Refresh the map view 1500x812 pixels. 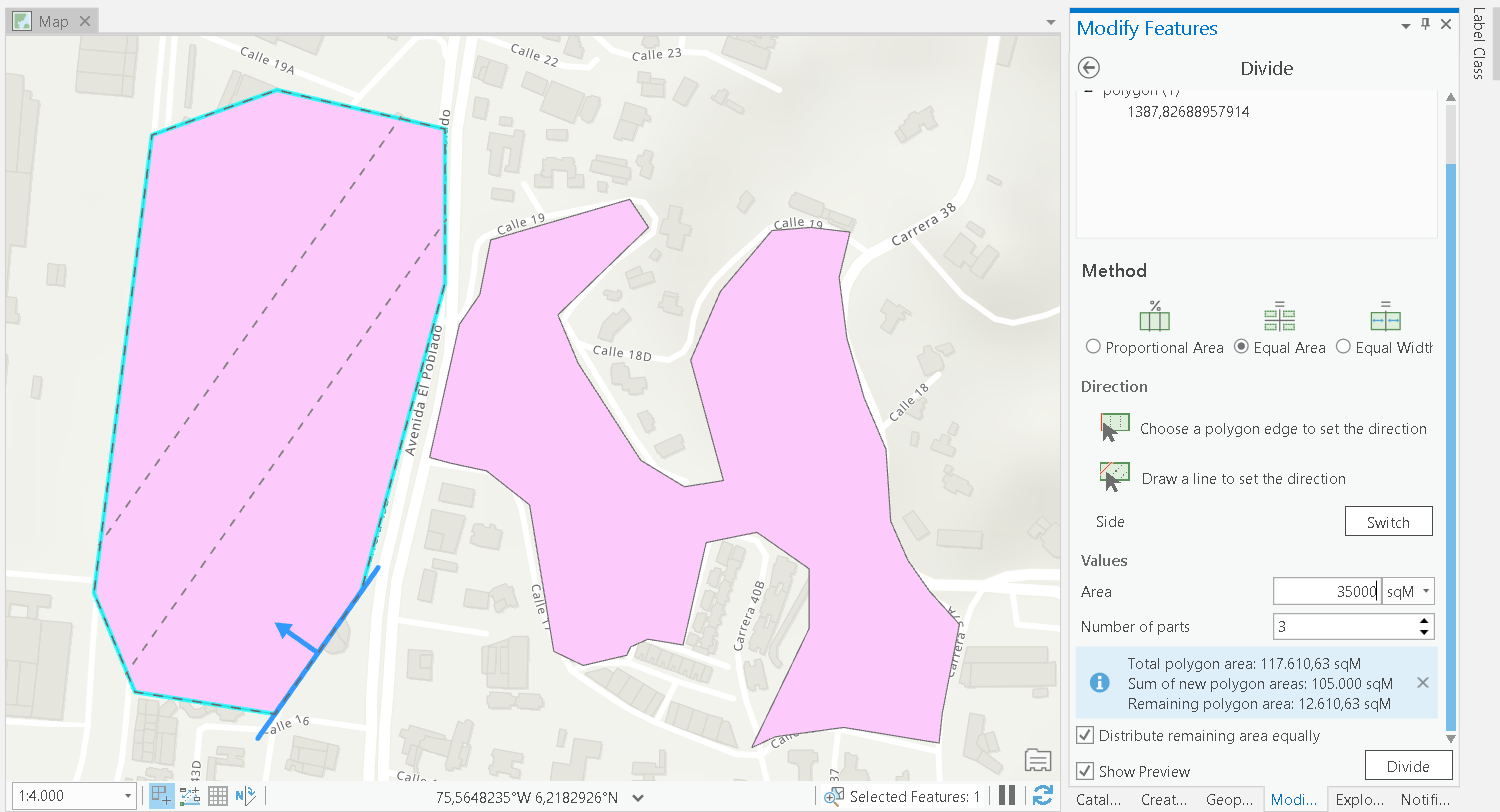coord(1041,796)
